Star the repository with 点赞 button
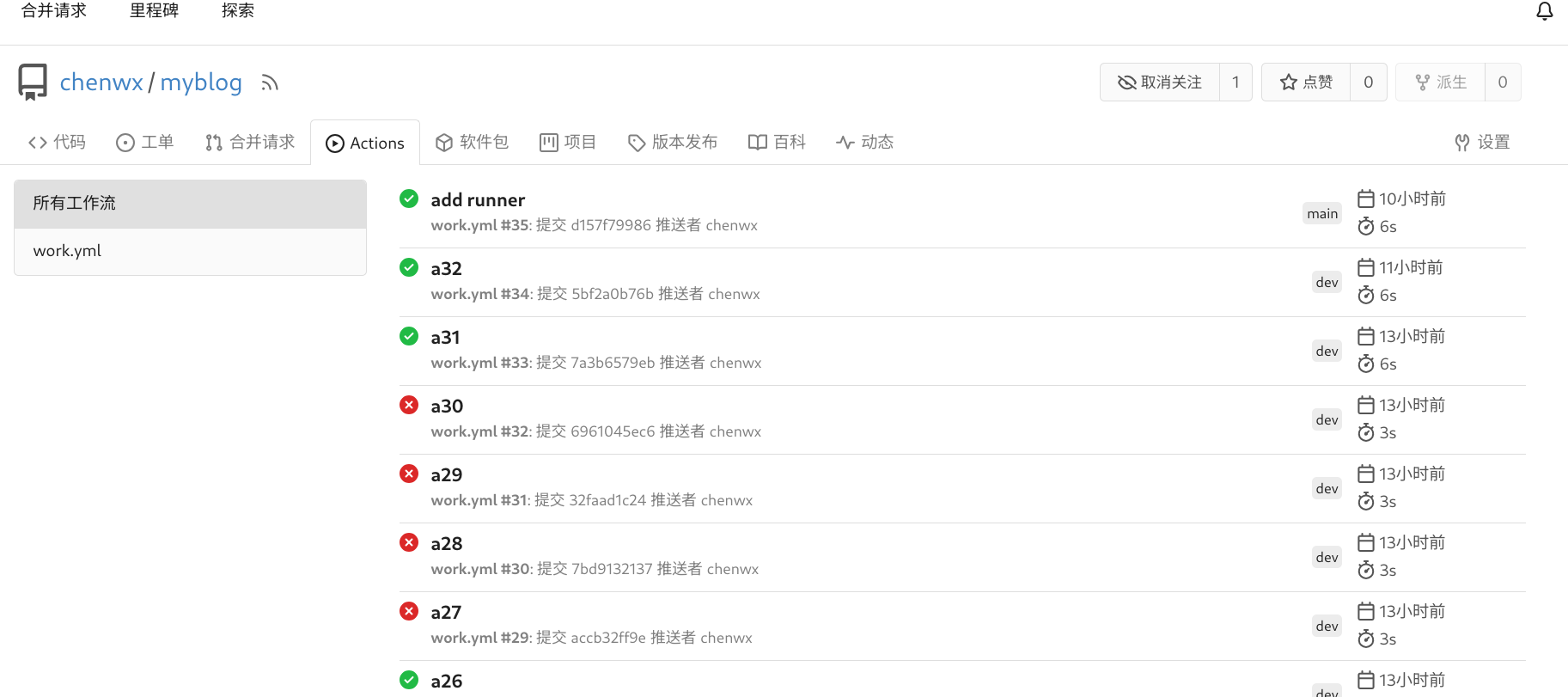 pyautogui.click(x=1306, y=83)
